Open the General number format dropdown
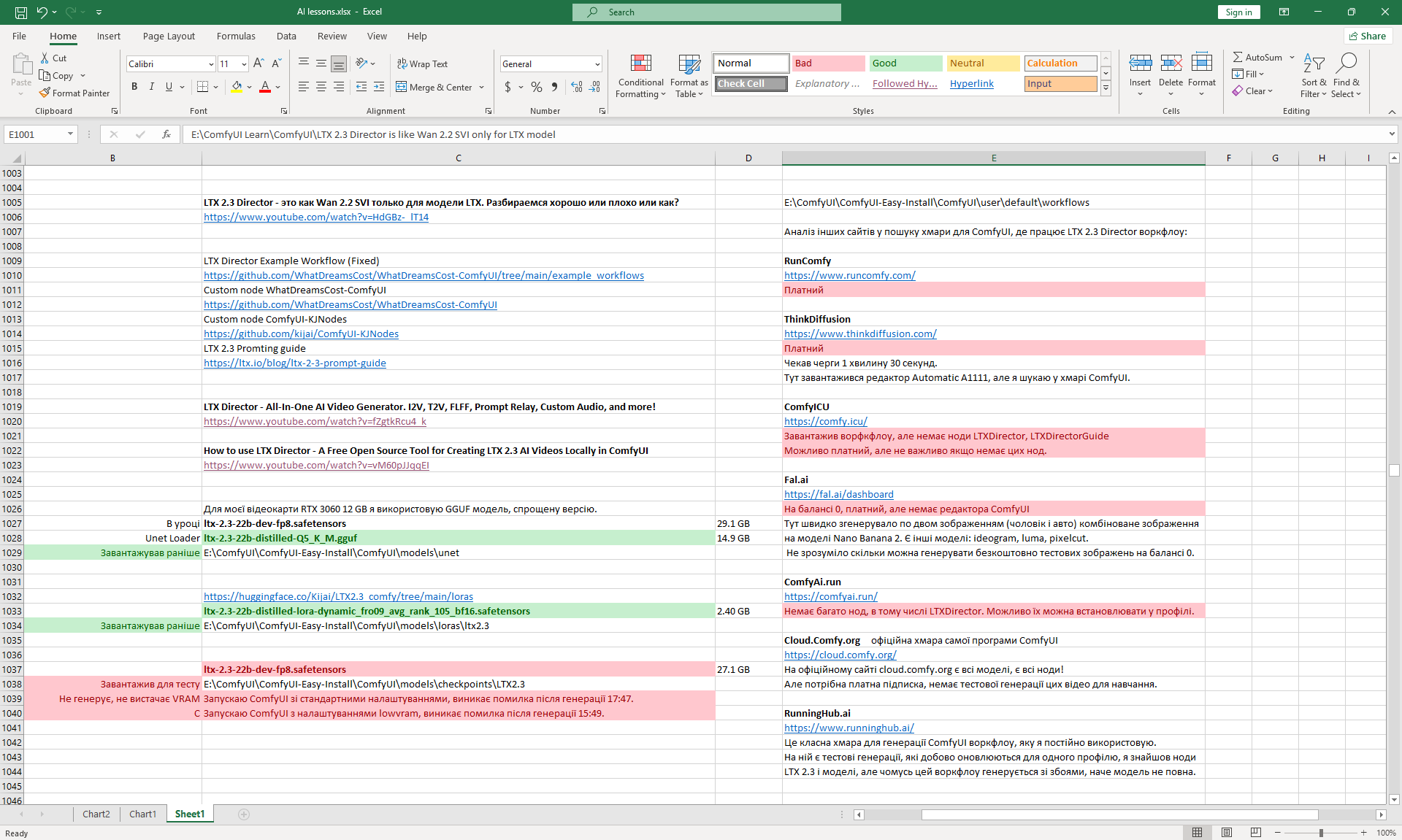The width and height of the screenshot is (1402, 840). [x=597, y=64]
